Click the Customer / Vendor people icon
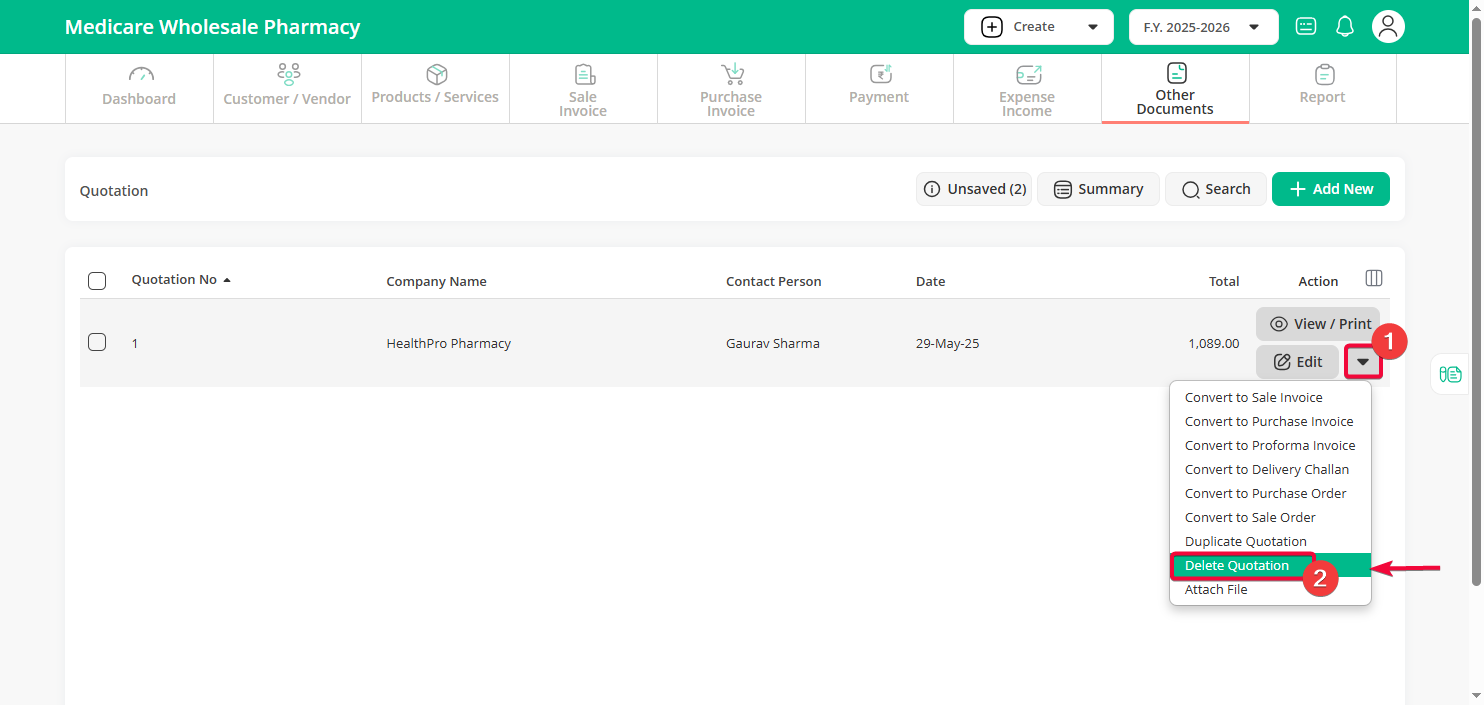Image resolution: width=1484 pixels, height=705 pixels. (288, 74)
